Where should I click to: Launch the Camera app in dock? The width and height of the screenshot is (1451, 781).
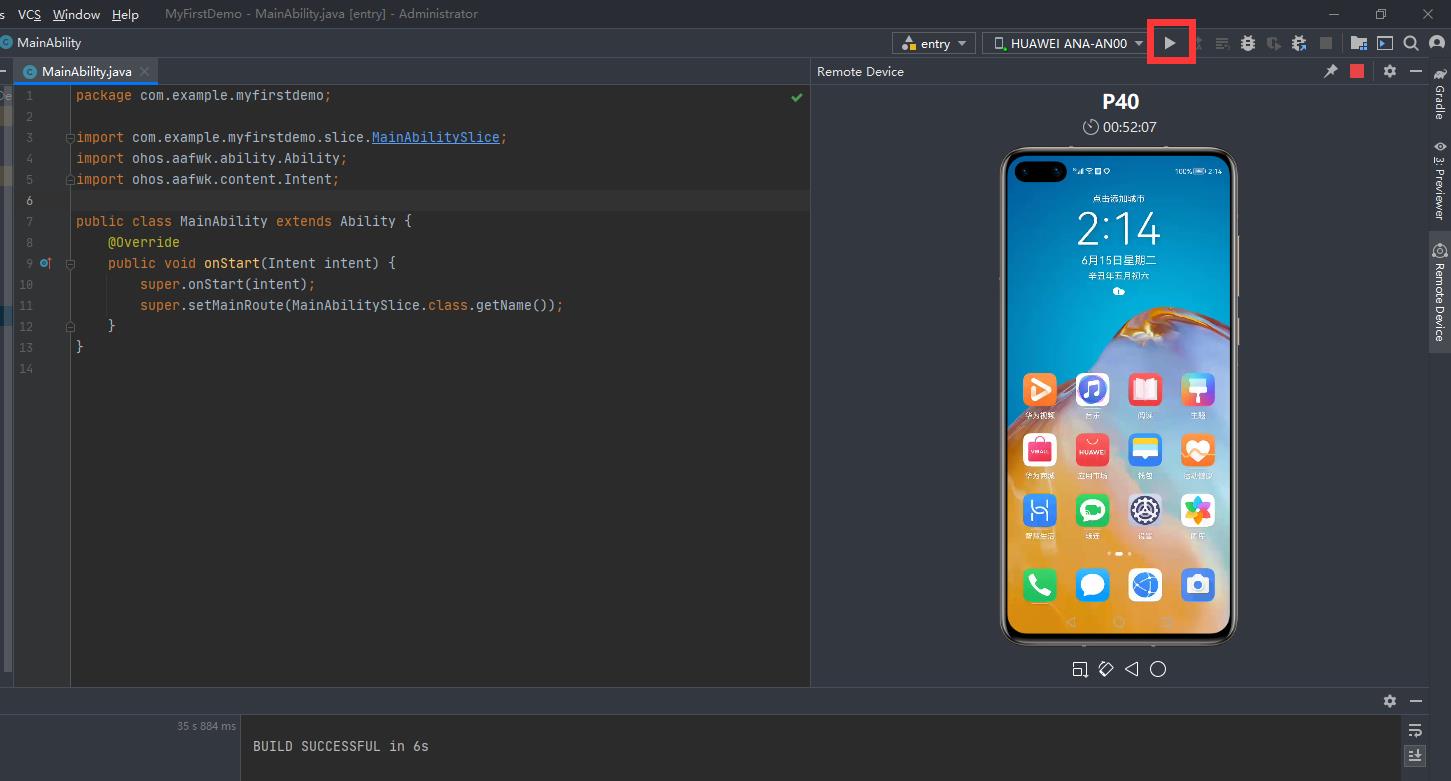coord(1198,584)
